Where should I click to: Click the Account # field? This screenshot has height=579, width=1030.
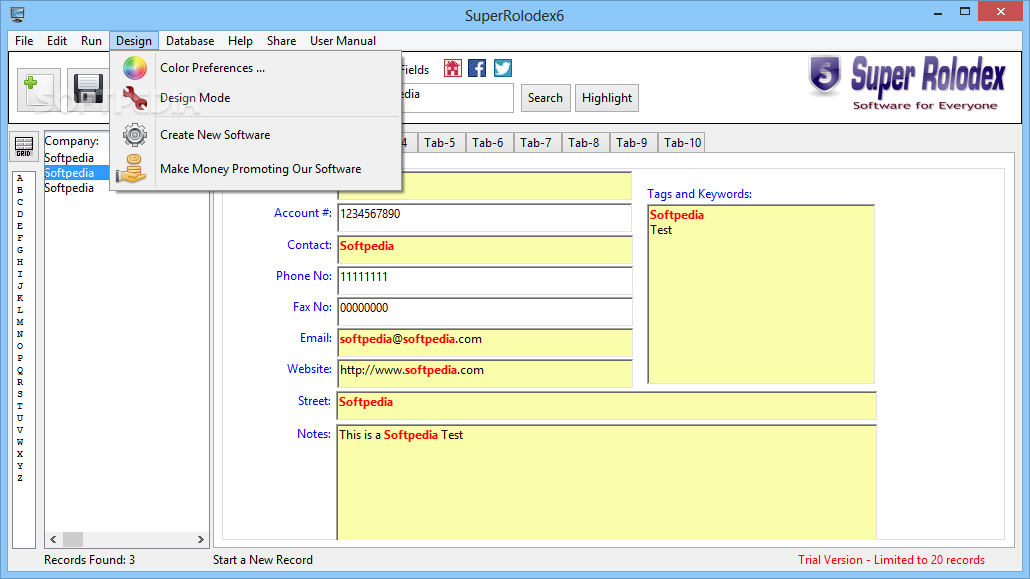[x=485, y=218]
